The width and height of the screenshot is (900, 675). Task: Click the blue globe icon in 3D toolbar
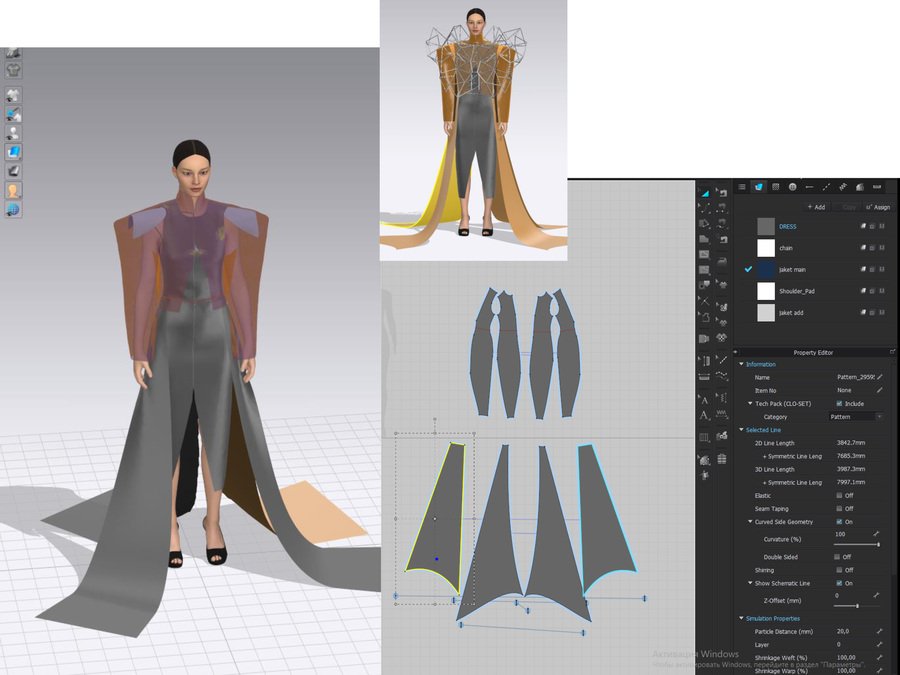click(x=14, y=209)
